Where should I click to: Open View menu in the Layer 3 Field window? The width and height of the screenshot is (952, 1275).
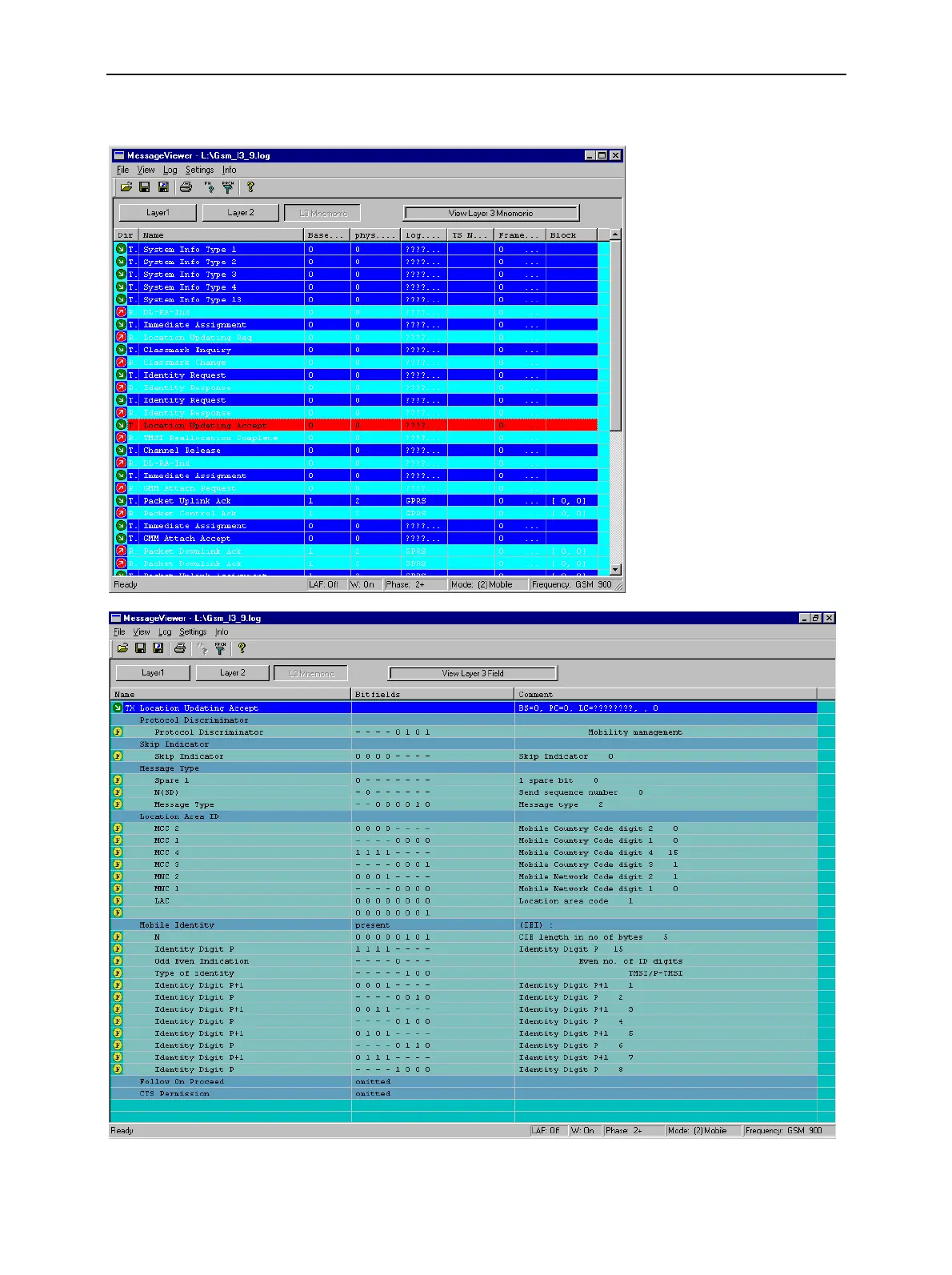[142, 631]
